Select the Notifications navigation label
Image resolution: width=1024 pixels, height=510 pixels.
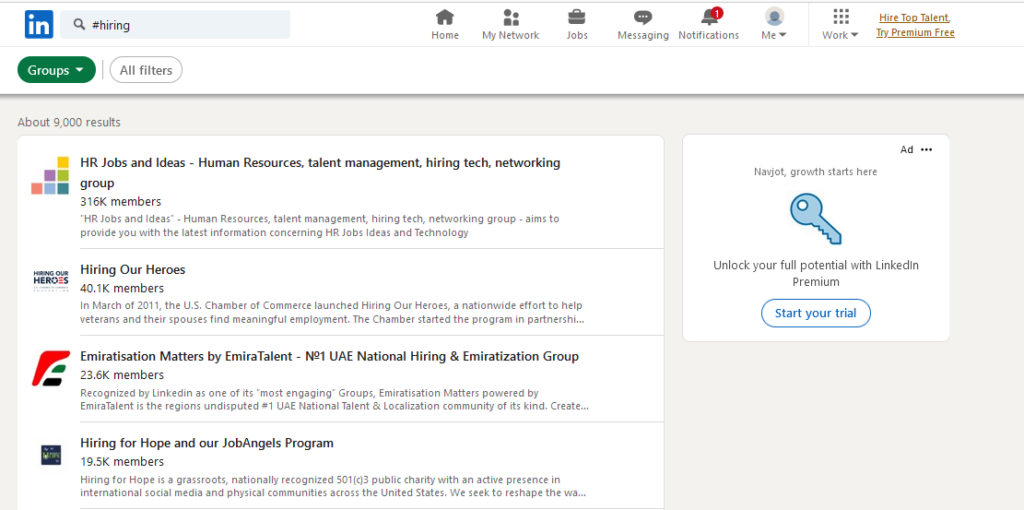pos(709,35)
